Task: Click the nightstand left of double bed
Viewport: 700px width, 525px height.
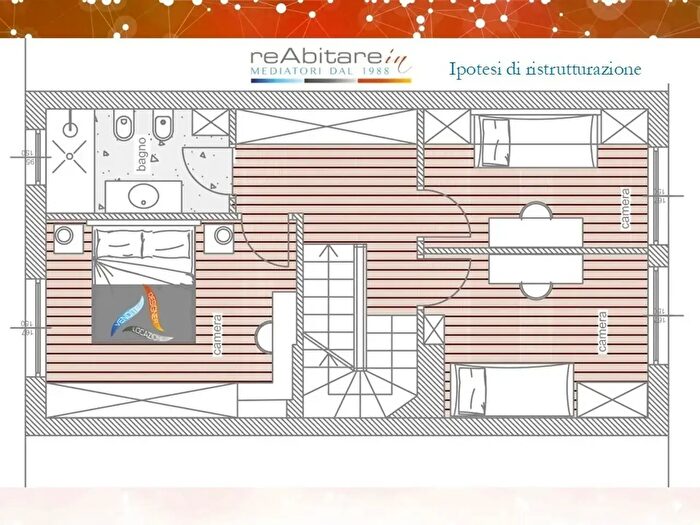Action: 69,236
